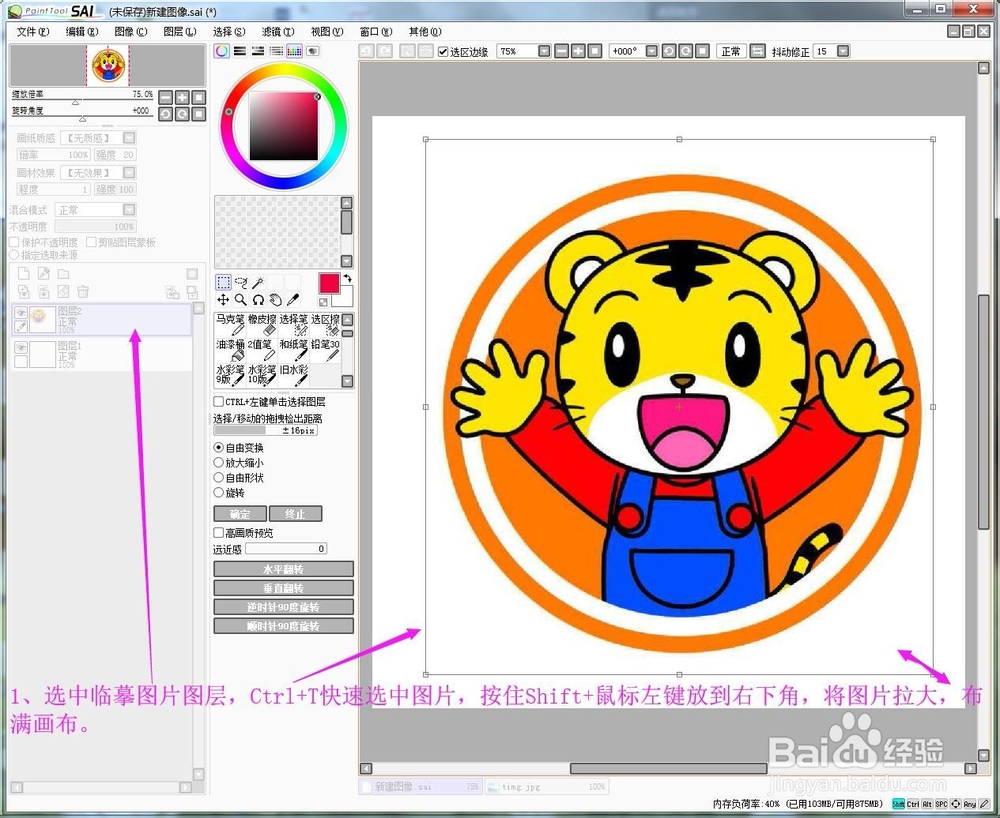Open the 视图 menu
Viewport: 1000px width, 818px height.
click(327, 31)
